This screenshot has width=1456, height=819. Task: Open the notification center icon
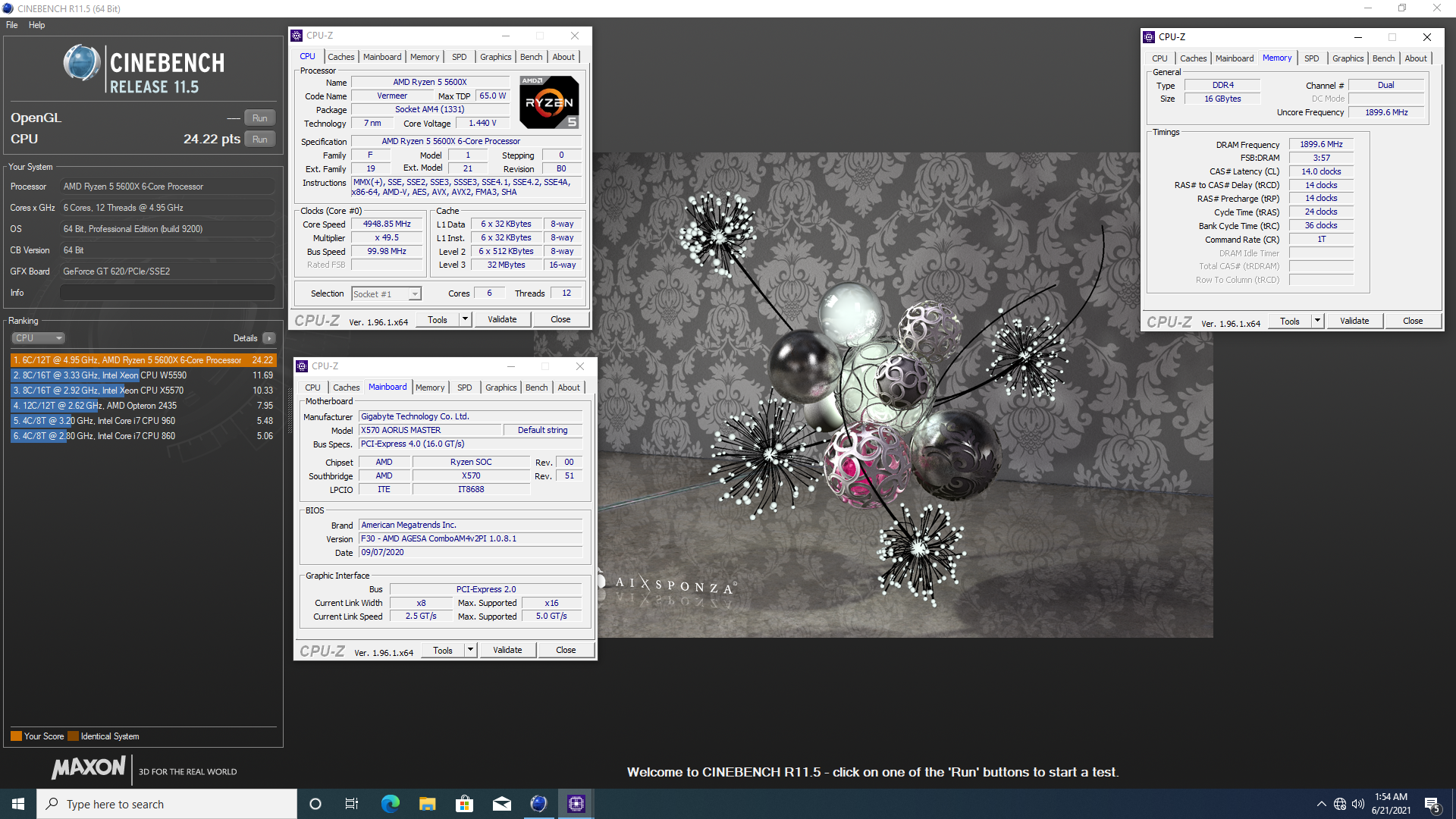1432,805
